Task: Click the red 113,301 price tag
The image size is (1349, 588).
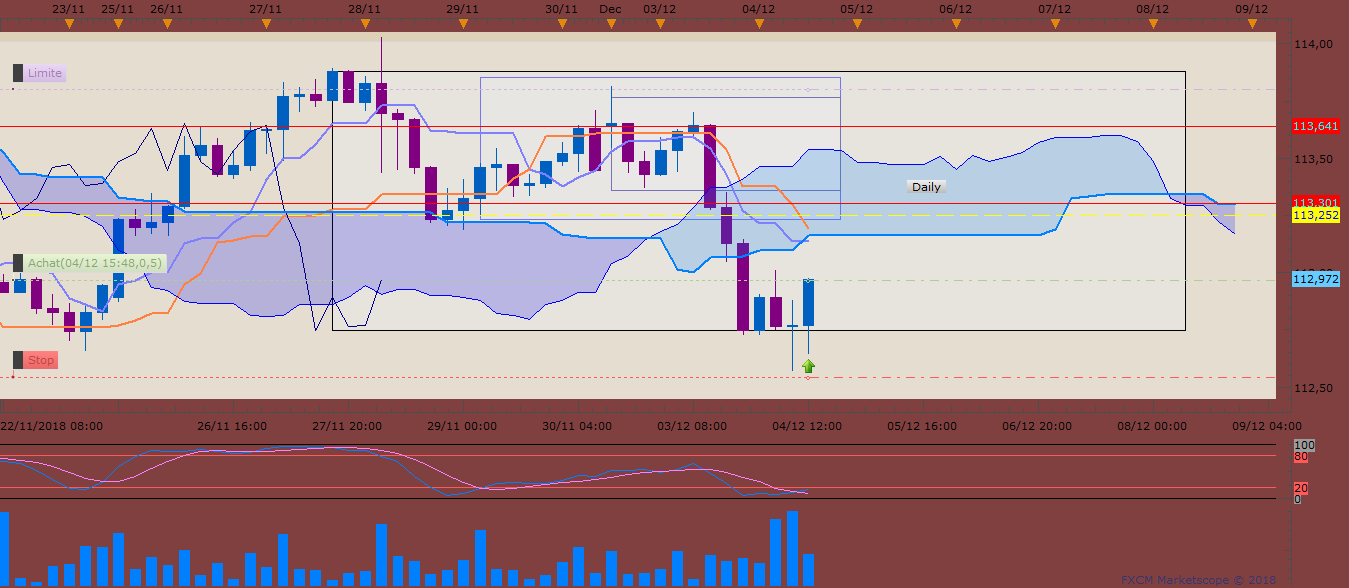Action: [x=1316, y=202]
